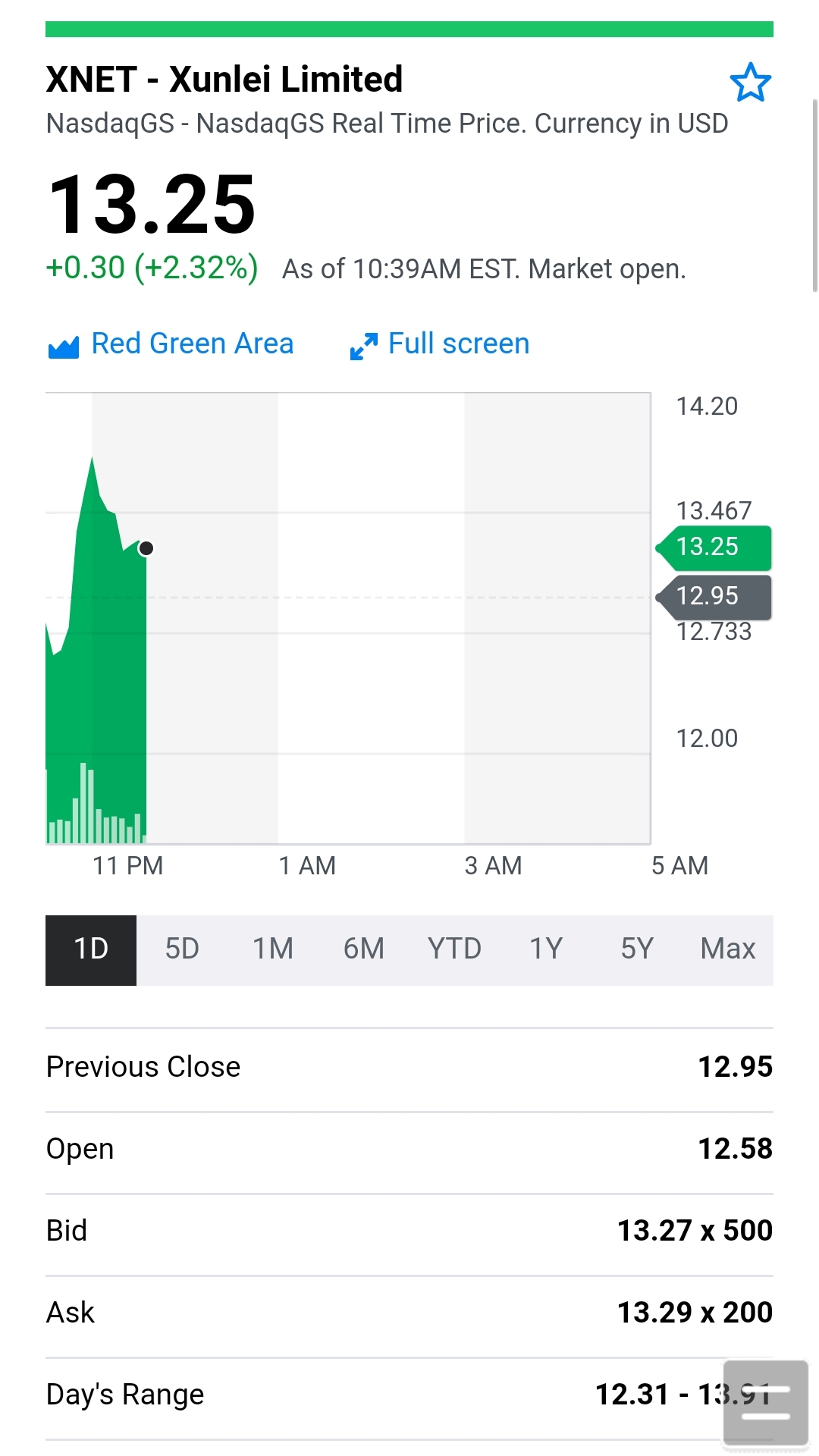The image size is (819, 1456).
Task: Switch to the YTD range tab
Action: coord(455,950)
